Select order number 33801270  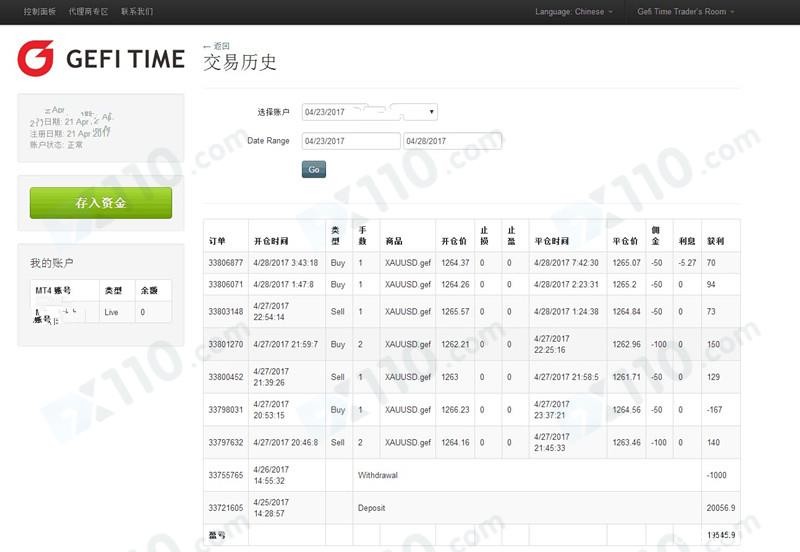click(226, 344)
